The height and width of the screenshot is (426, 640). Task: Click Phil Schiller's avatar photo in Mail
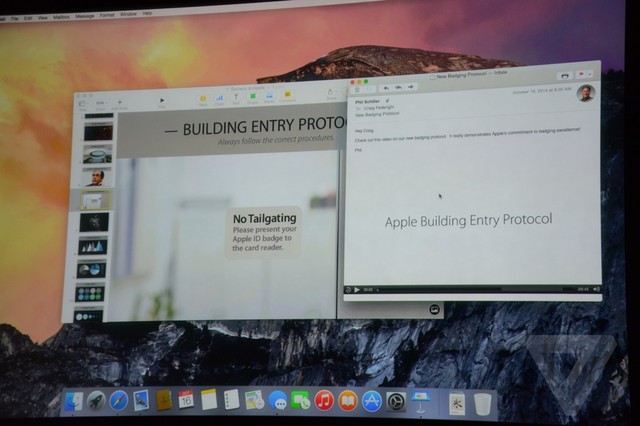[586, 93]
